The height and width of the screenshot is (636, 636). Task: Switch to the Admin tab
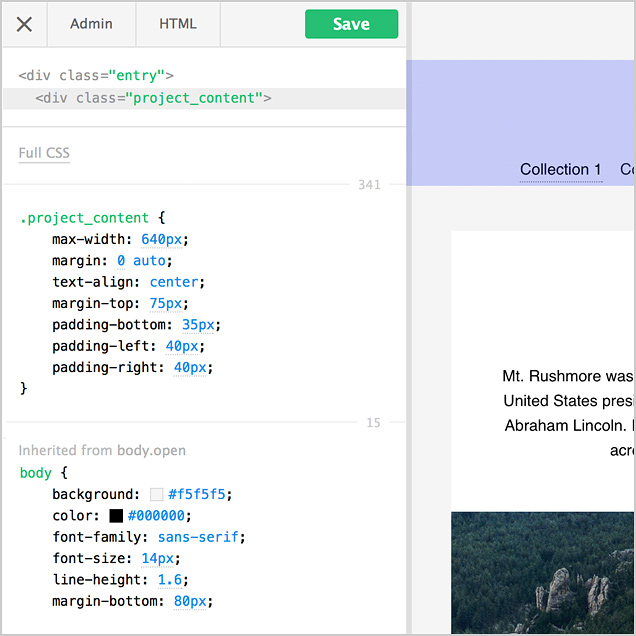coord(91,24)
